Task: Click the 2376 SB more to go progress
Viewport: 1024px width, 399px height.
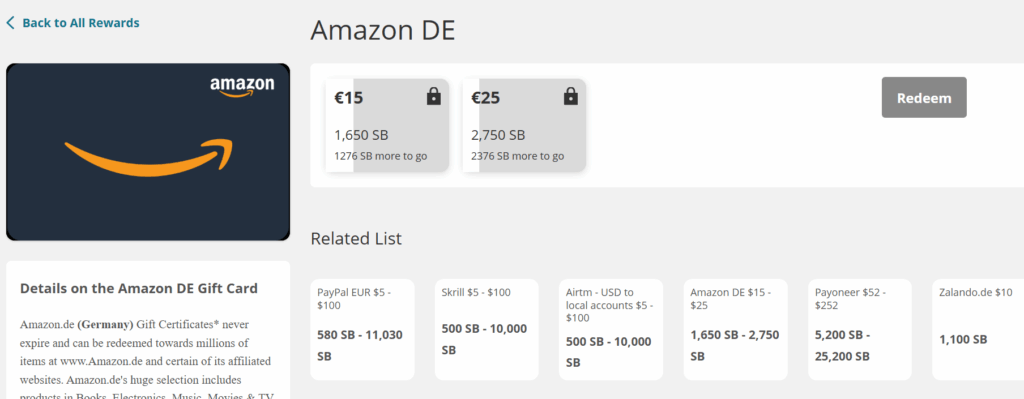Action: (x=517, y=156)
